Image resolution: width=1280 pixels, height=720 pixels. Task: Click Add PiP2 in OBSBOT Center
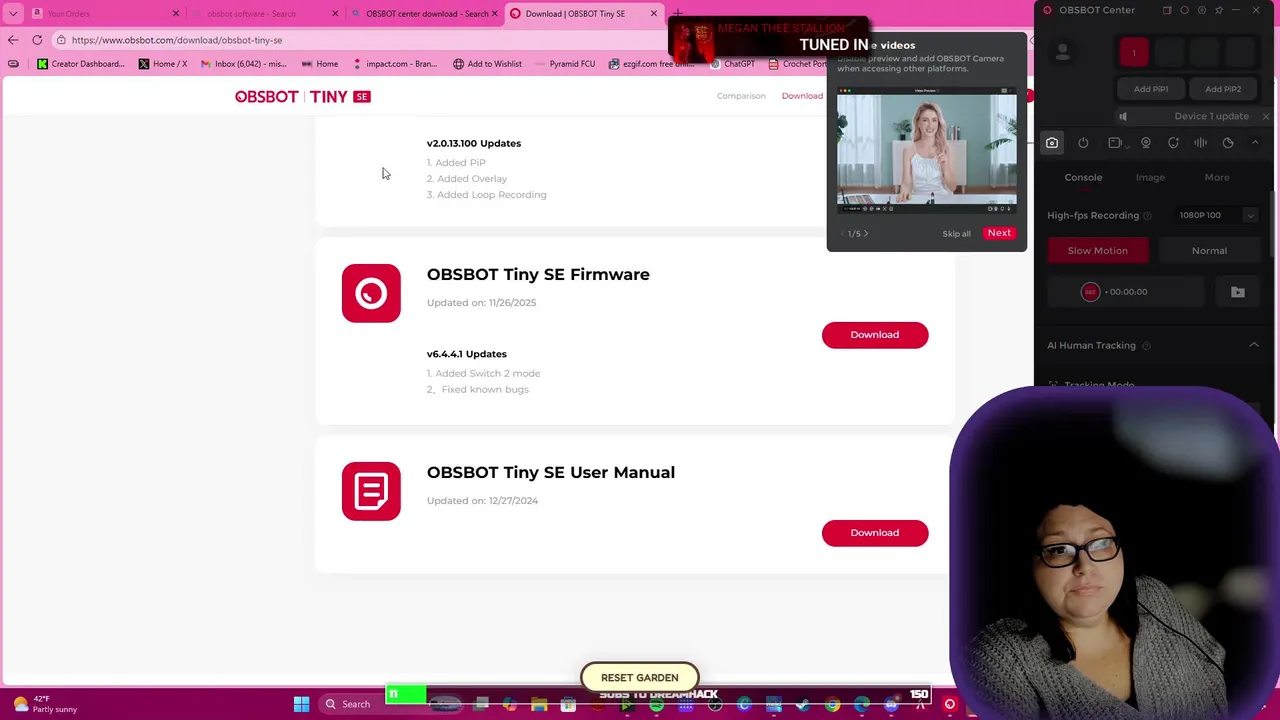pos(1223,89)
